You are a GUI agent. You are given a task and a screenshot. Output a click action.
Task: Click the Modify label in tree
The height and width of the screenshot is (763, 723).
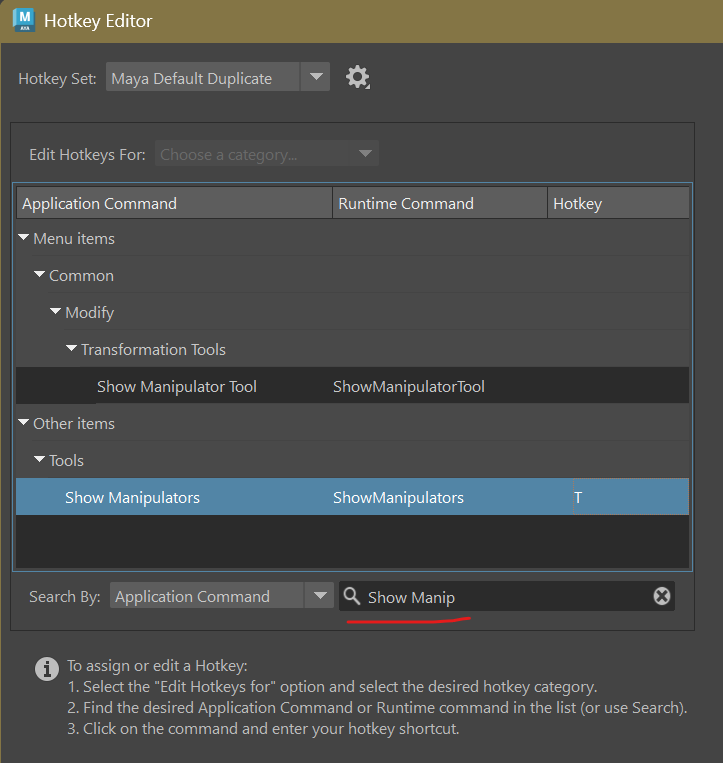[x=90, y=313]
